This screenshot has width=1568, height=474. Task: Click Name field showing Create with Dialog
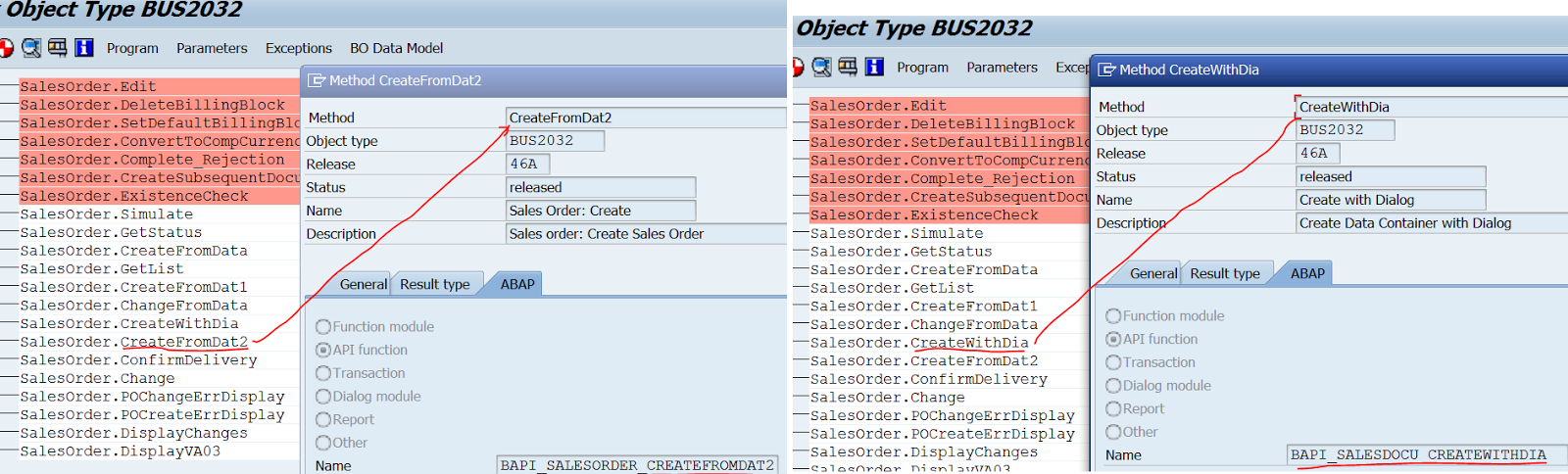(1391, 200)
